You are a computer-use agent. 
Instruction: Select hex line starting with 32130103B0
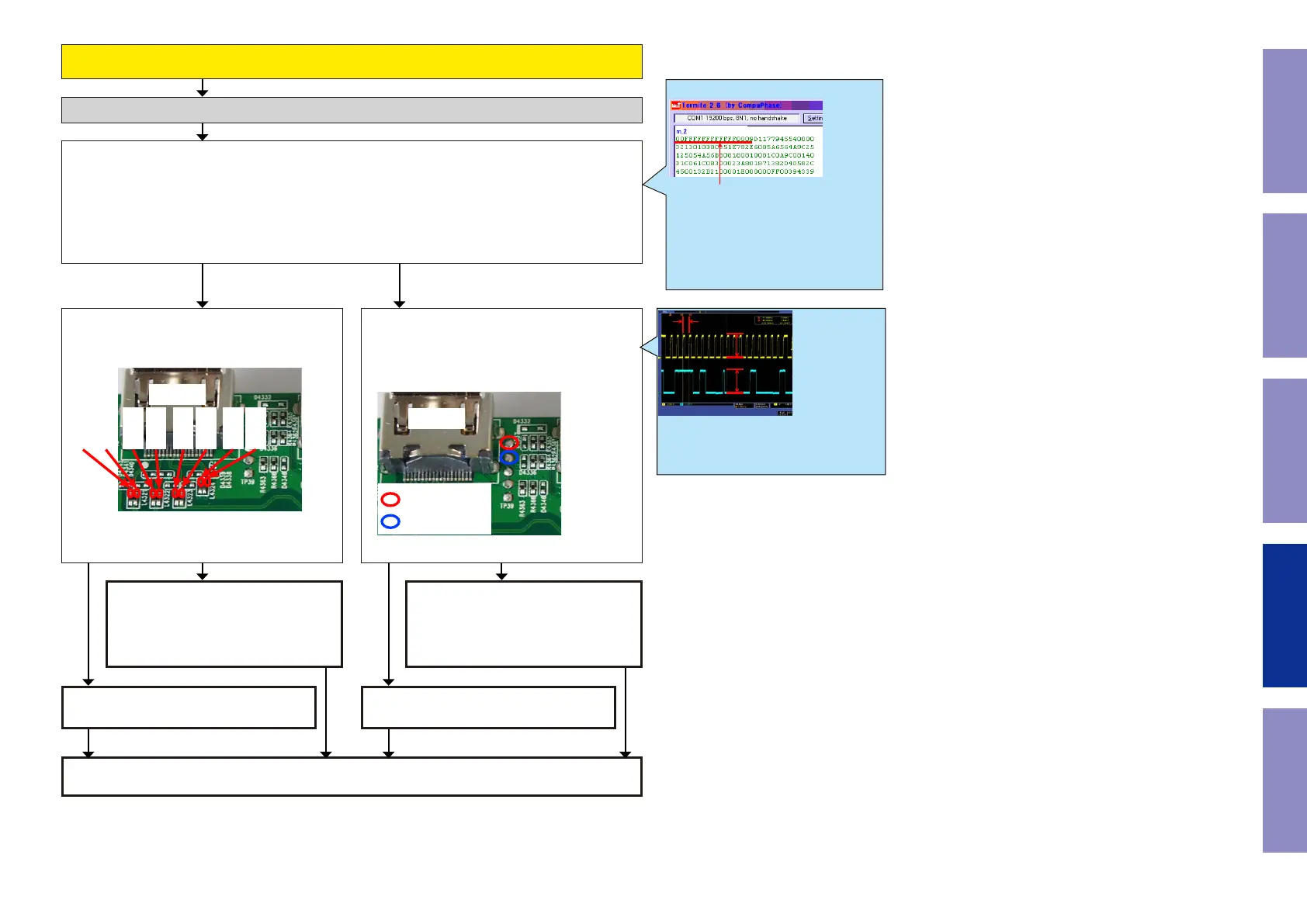pyautogui.click(x=744, y=147)
